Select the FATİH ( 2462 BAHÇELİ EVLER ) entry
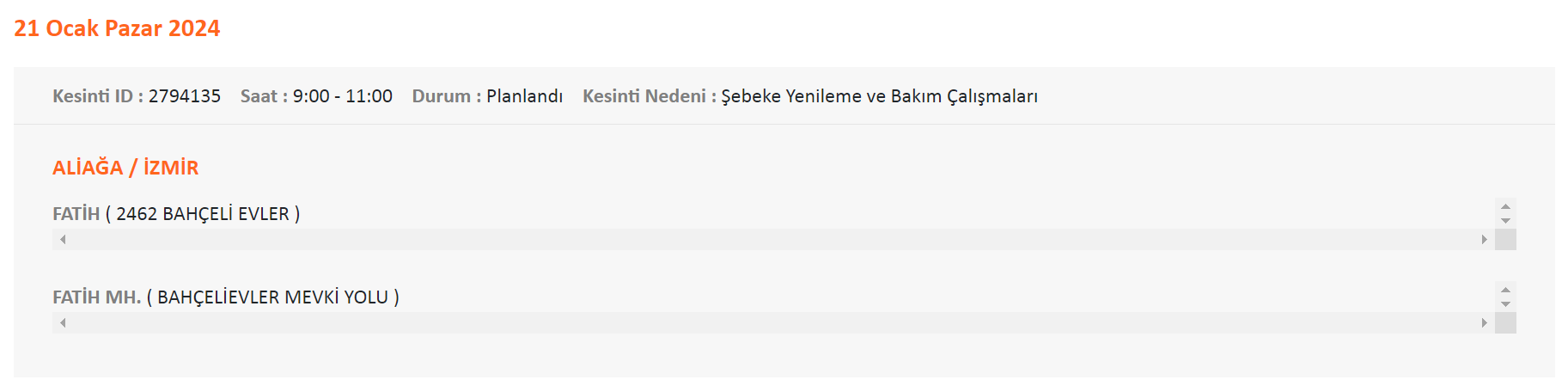The image size is (1568, 392). pos(176,214)
